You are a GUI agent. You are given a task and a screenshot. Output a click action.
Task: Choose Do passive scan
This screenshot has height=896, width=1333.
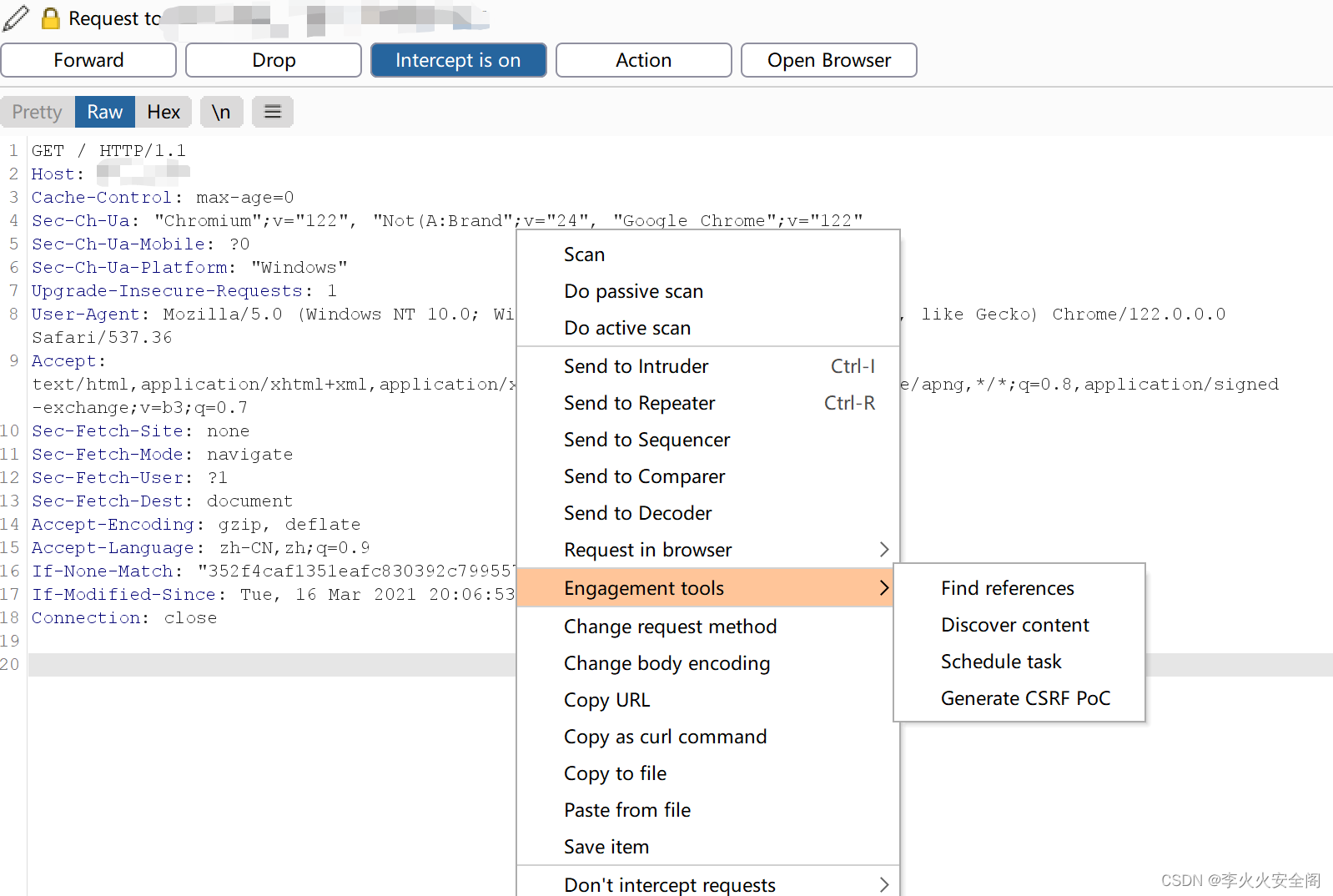click(x=708, y=291)
